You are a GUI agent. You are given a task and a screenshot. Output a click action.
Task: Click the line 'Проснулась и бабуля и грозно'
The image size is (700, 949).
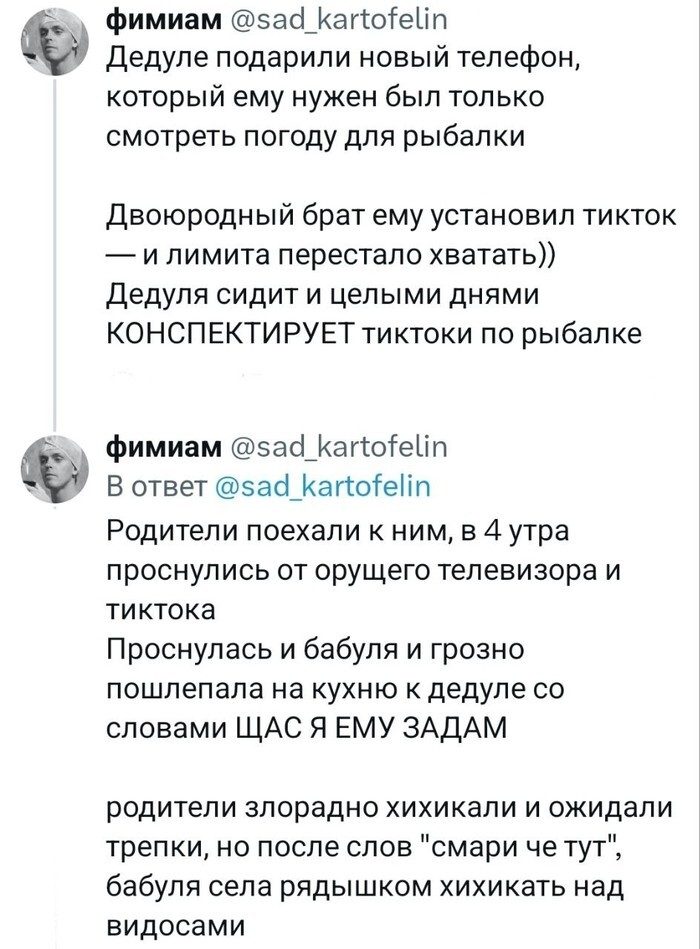314,652
